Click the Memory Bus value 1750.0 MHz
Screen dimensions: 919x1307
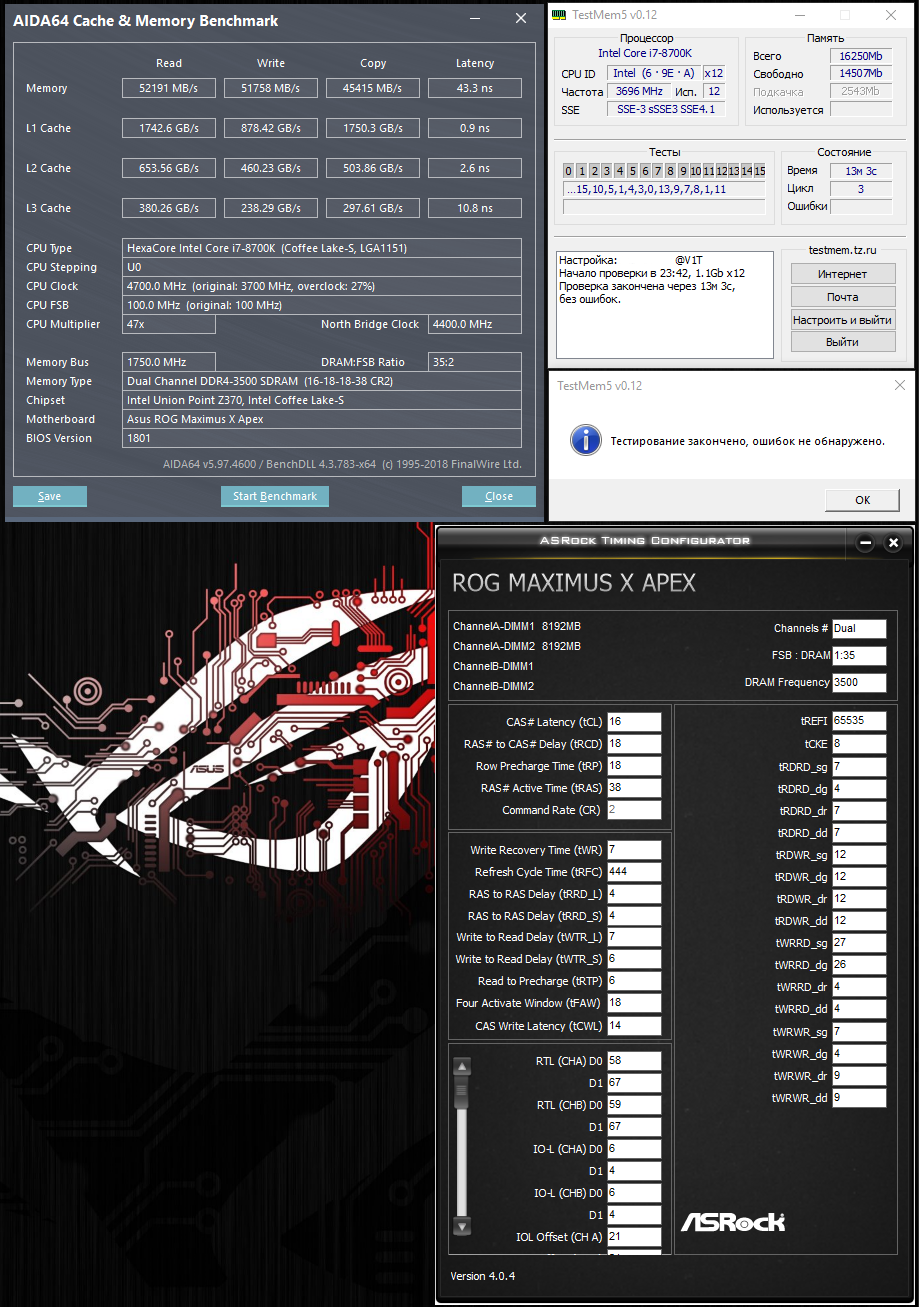click(169, 362)
